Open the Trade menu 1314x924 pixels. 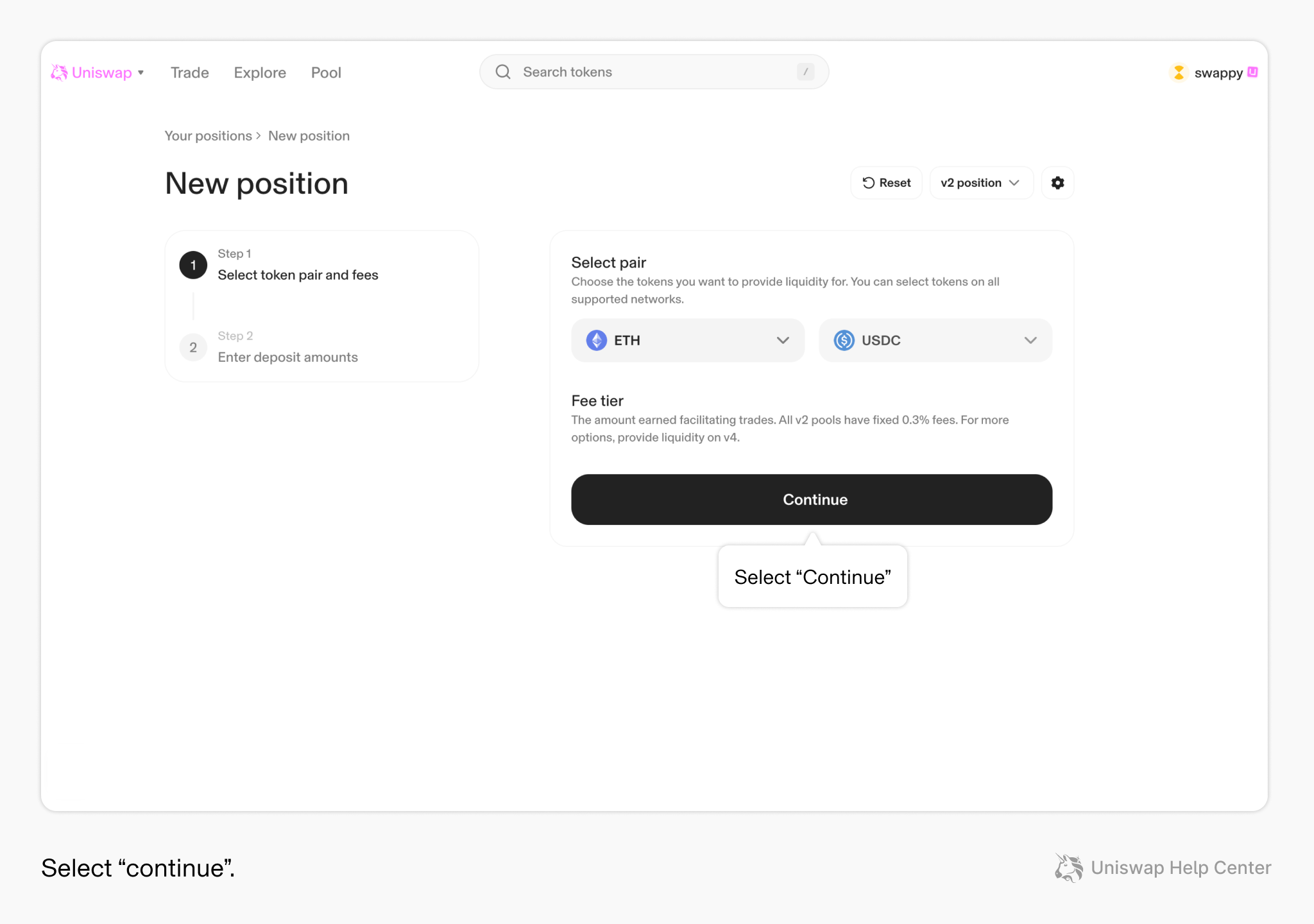point(190,73)
